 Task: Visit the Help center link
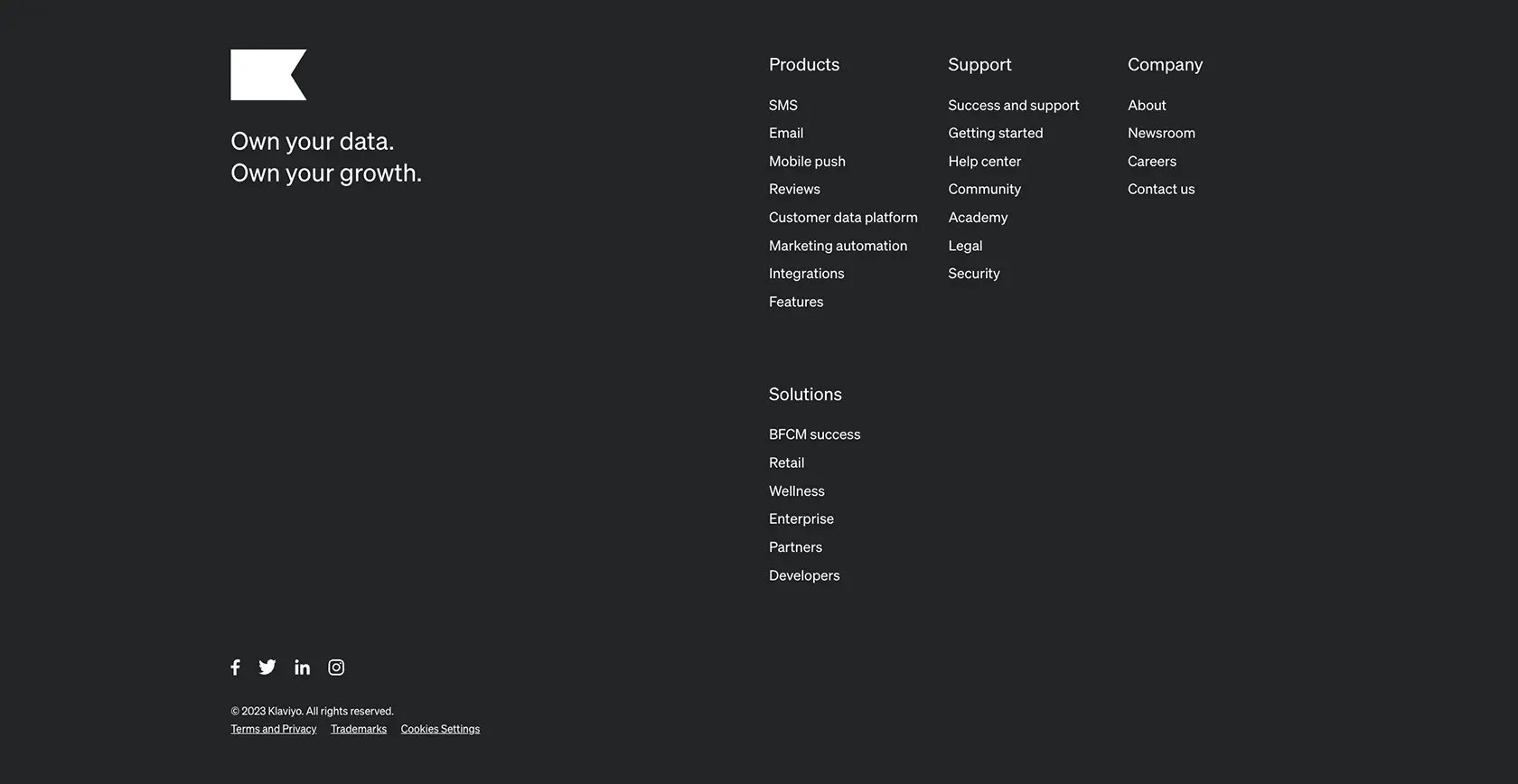[984, 162]
